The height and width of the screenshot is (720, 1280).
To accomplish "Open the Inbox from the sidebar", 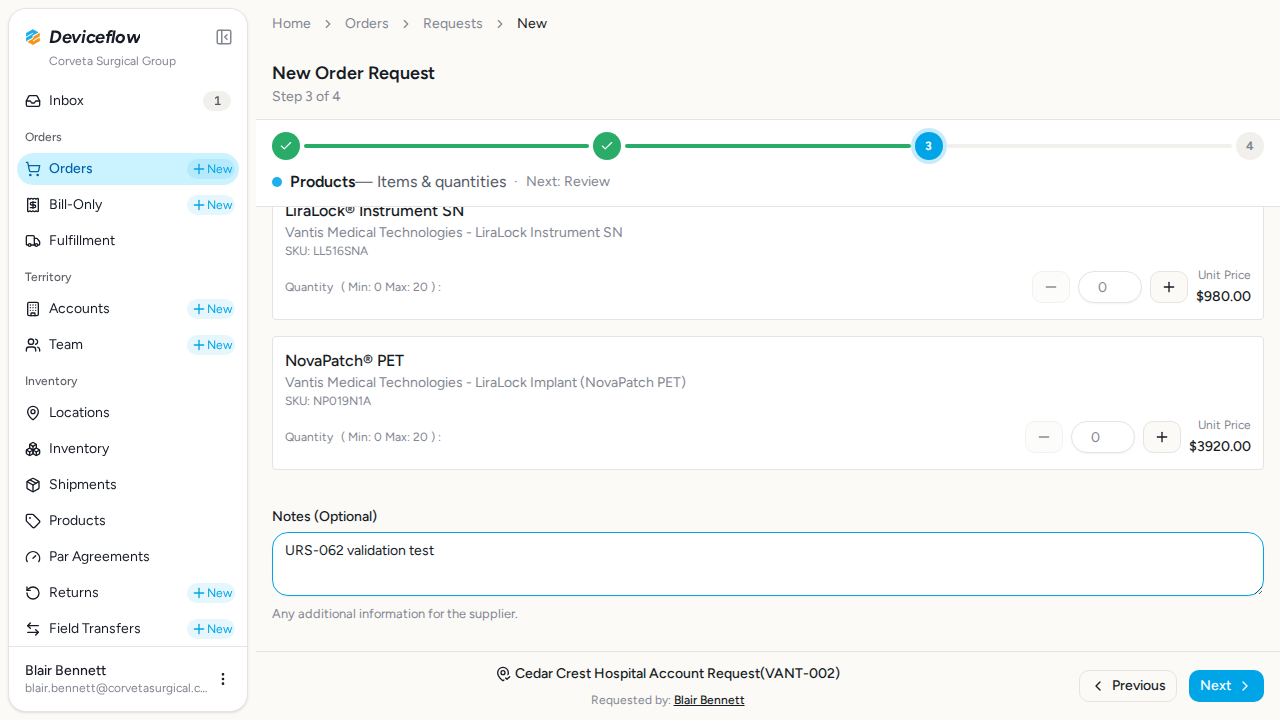I will 128,101.
